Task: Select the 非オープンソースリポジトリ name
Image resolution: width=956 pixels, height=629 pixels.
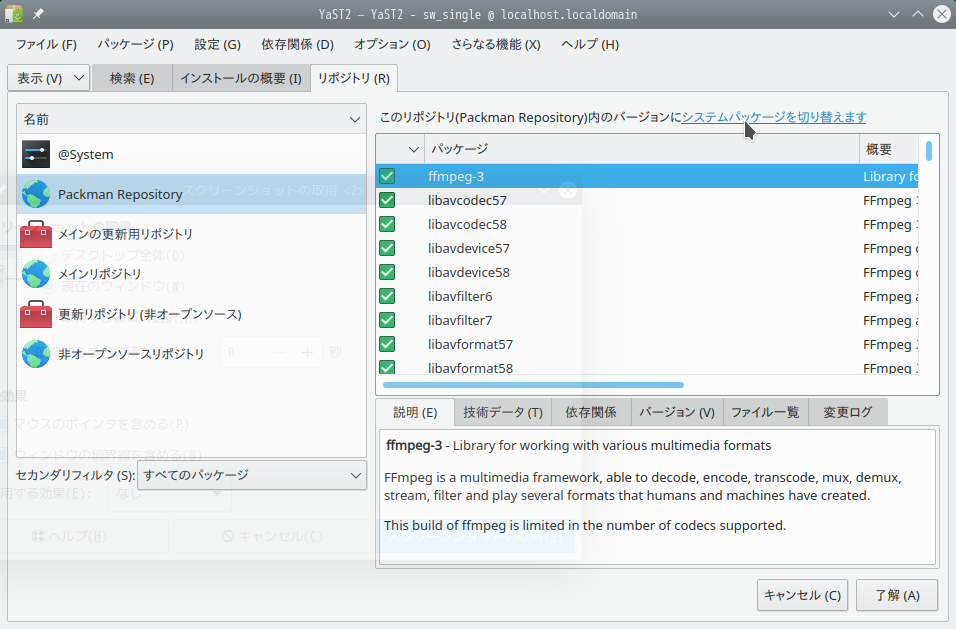Action: [x=131, y=354]
